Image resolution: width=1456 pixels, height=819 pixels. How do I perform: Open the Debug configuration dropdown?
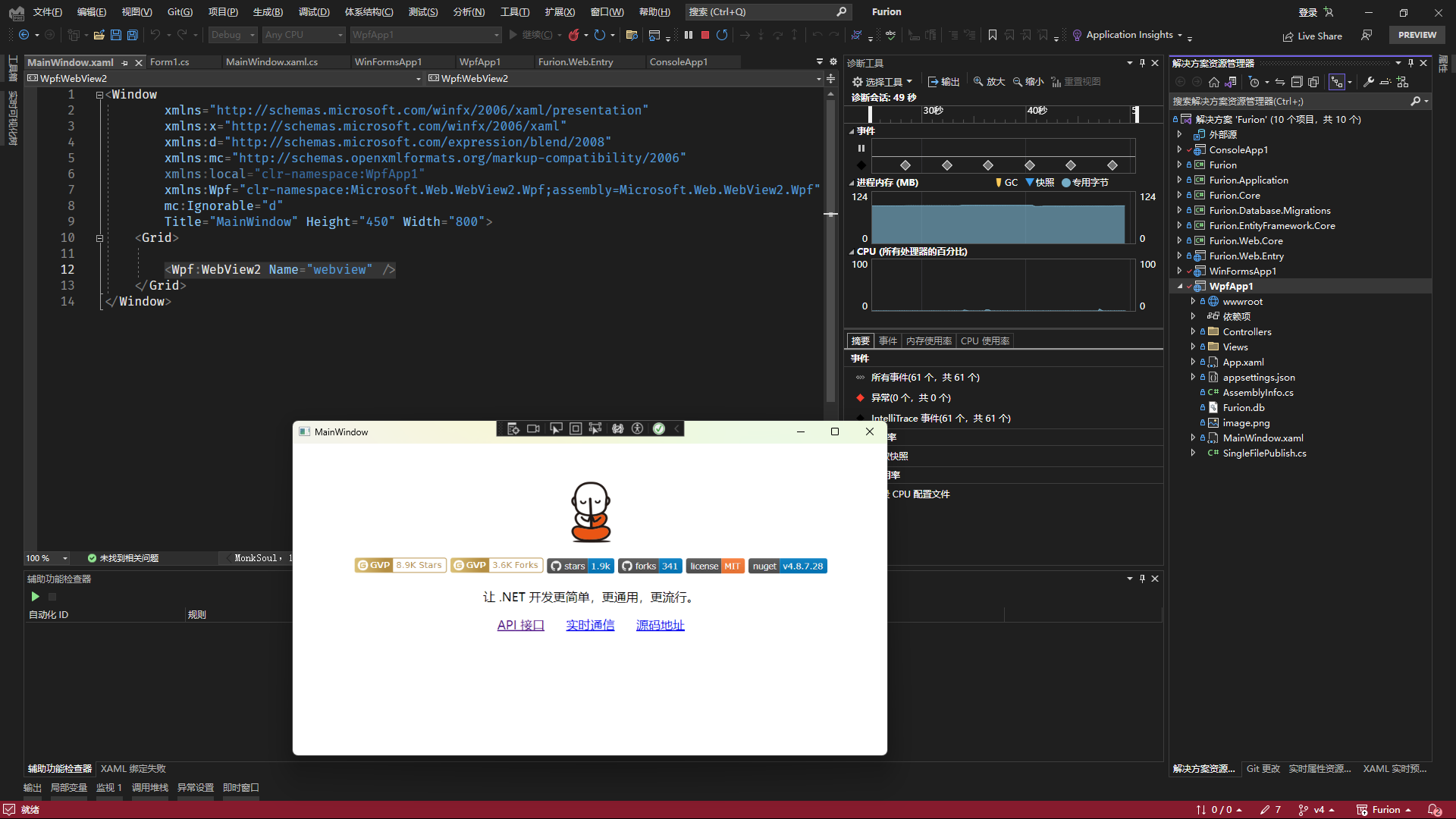pos(234,35)
